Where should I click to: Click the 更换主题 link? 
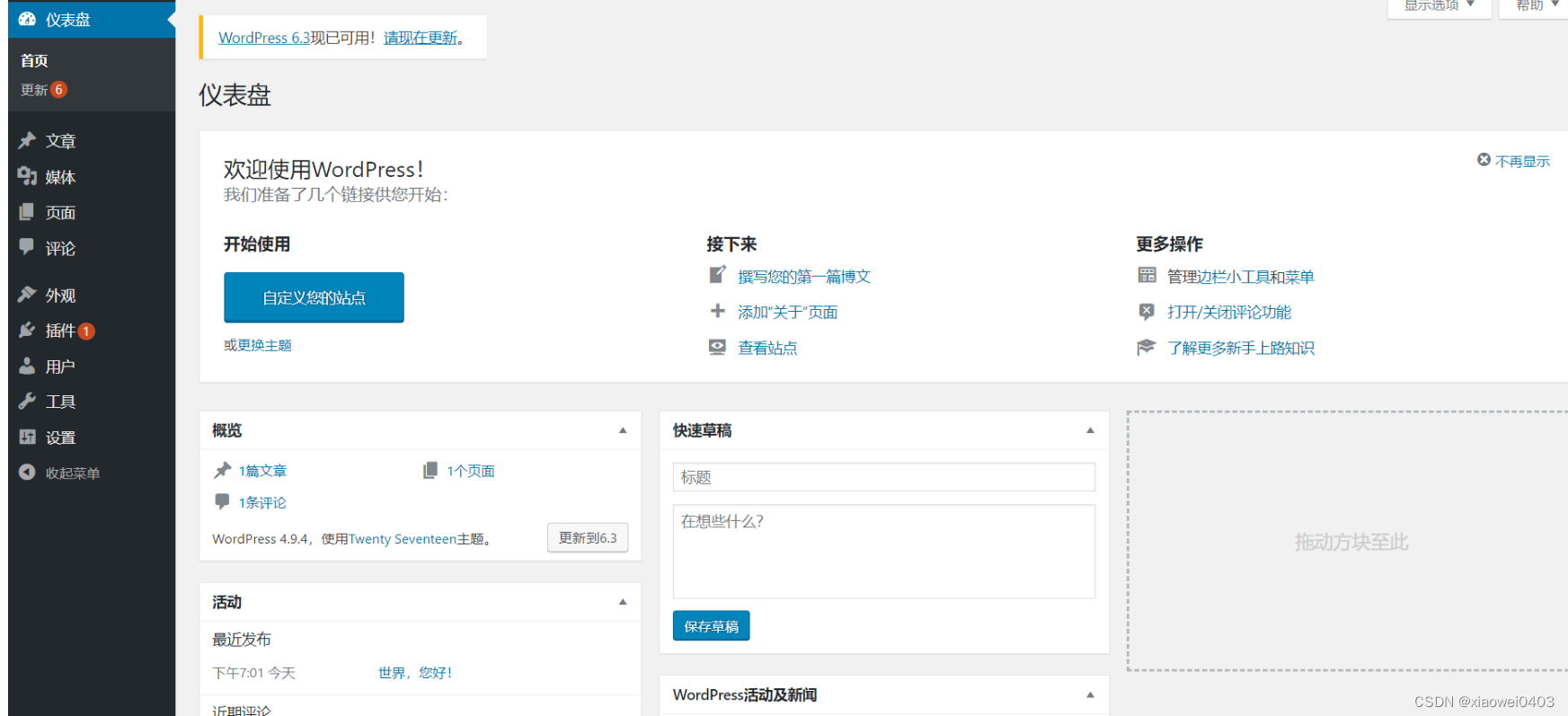click(x=264, y=345)
